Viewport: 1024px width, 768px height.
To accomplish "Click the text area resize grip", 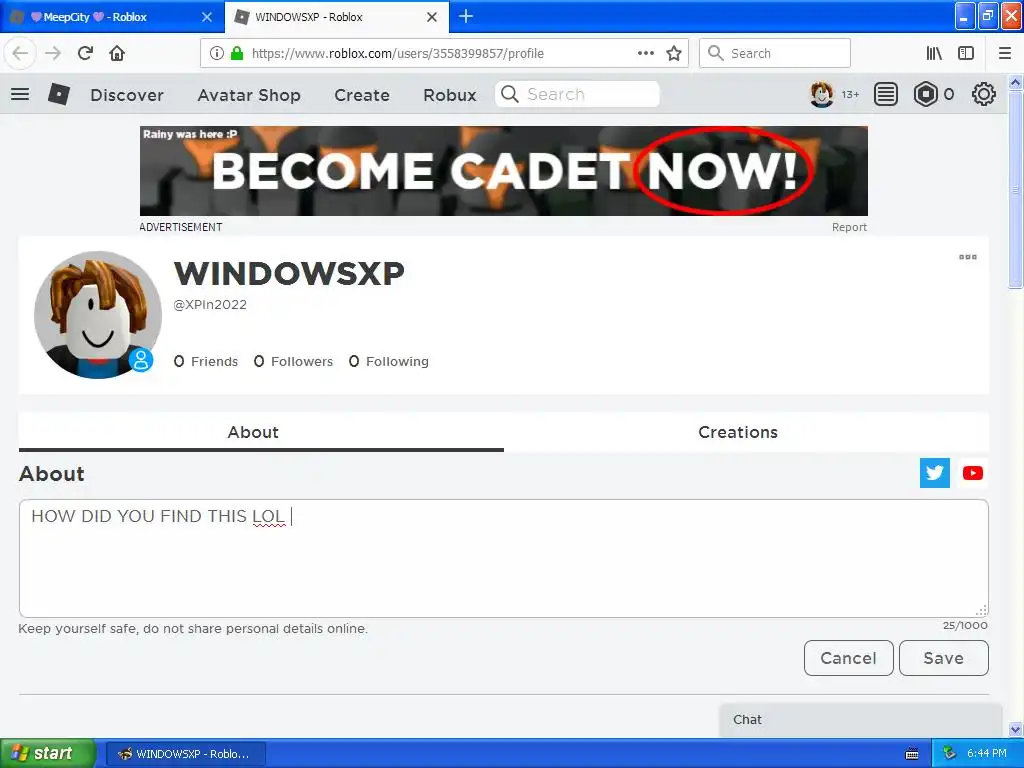I will [x=981, y=610].
